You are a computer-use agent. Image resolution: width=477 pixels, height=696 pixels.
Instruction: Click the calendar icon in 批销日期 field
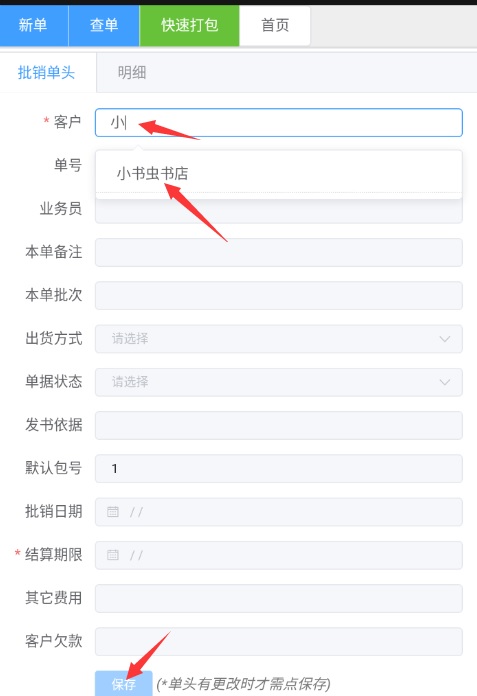coord(113,512)
